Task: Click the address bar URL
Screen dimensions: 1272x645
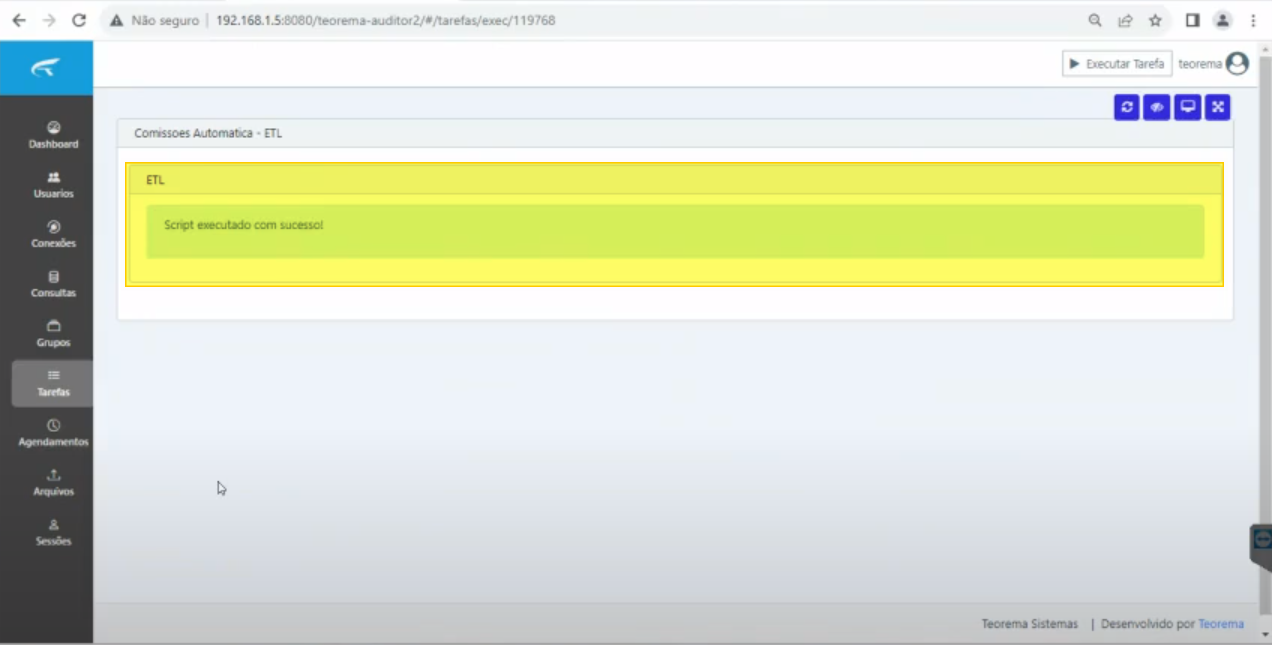Action: coord(385,20)
